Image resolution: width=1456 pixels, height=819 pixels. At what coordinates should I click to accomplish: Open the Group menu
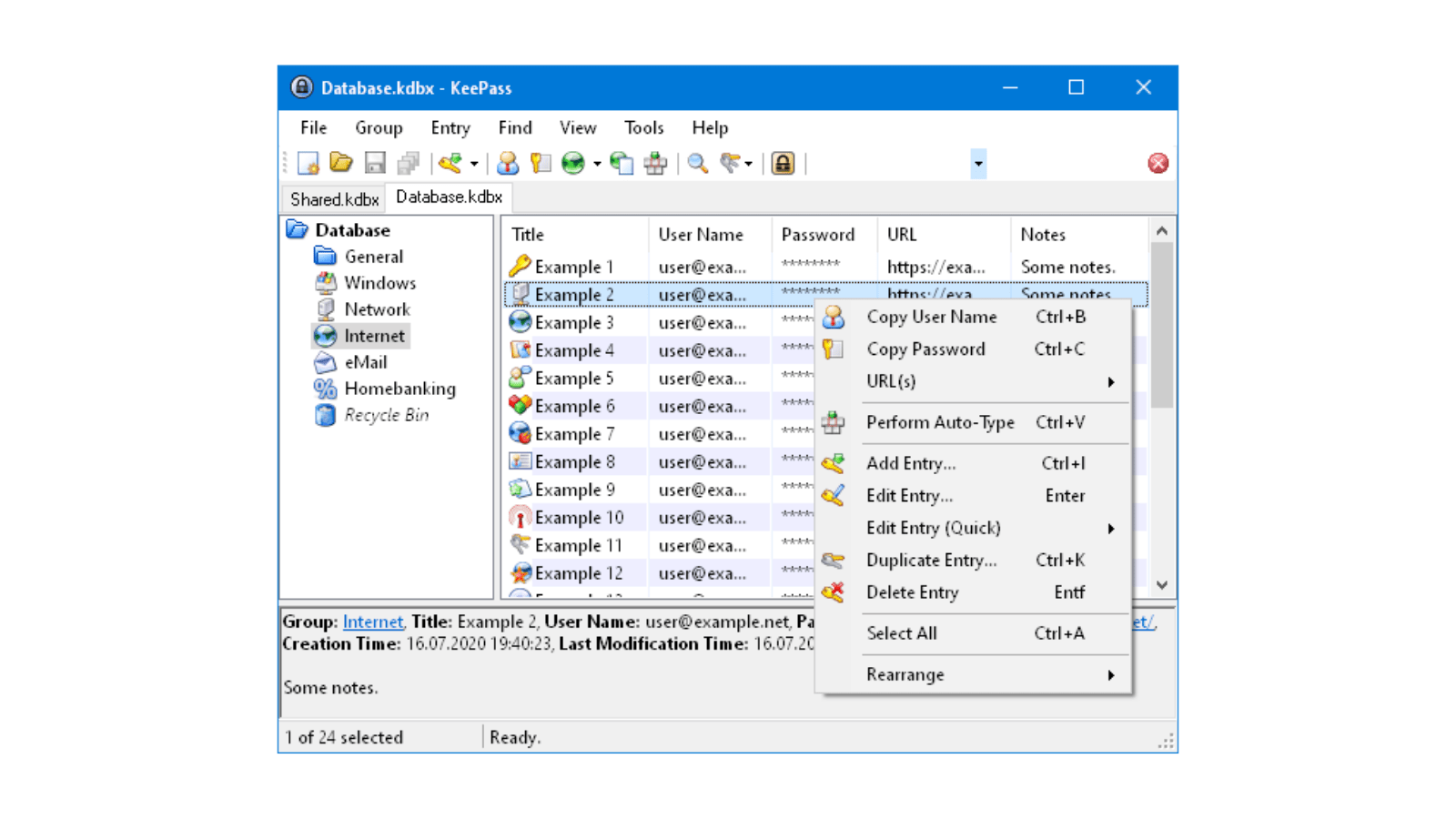379,127
